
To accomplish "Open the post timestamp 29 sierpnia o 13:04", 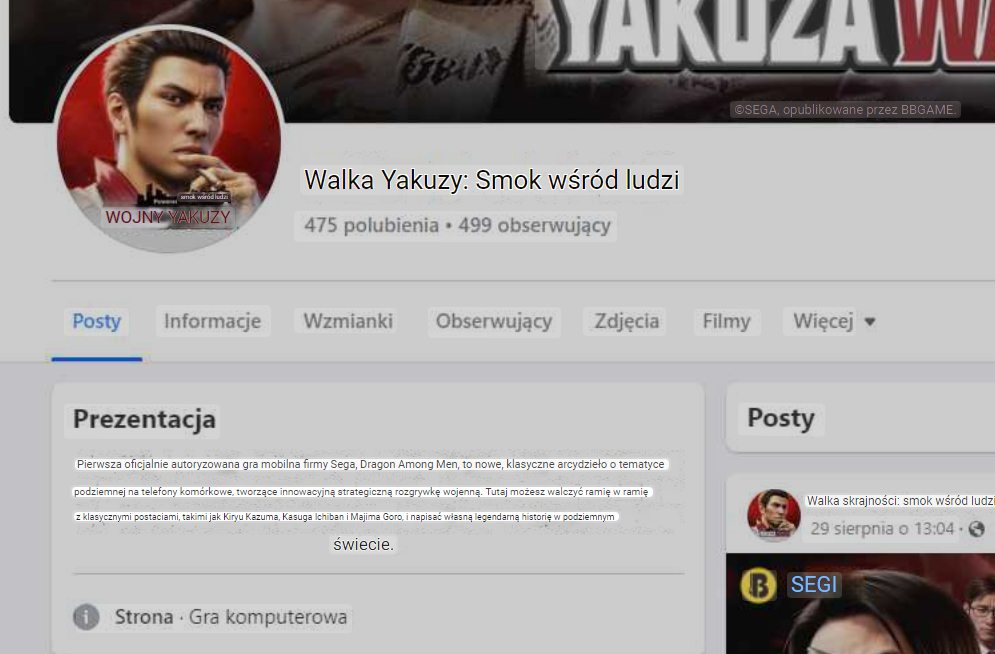I will pyautogui.click(x=882, y=528).
